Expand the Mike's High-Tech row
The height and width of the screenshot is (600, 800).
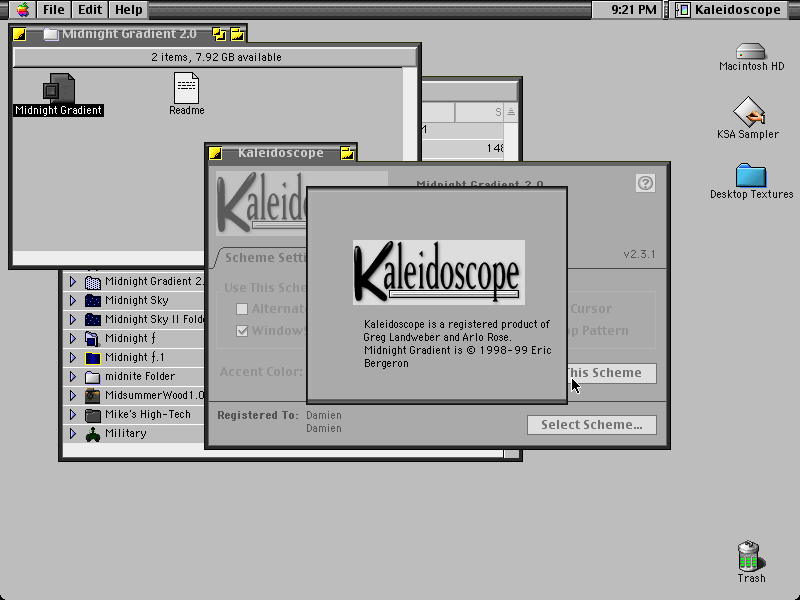(x=72, y=414)
